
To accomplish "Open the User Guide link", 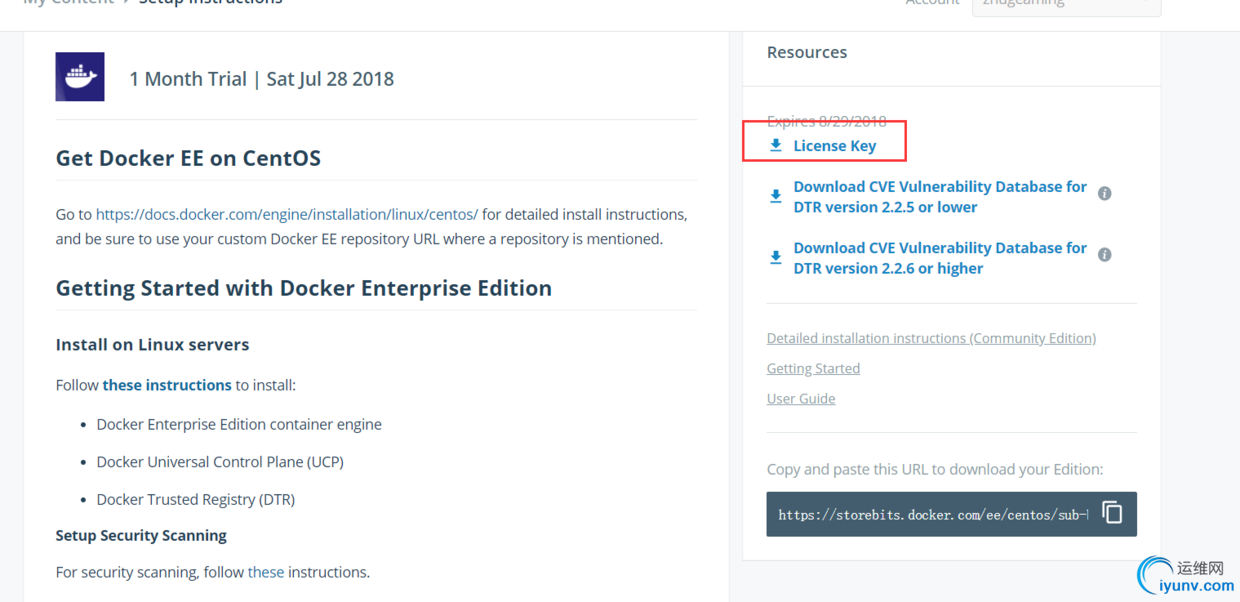I will [801, 398].
